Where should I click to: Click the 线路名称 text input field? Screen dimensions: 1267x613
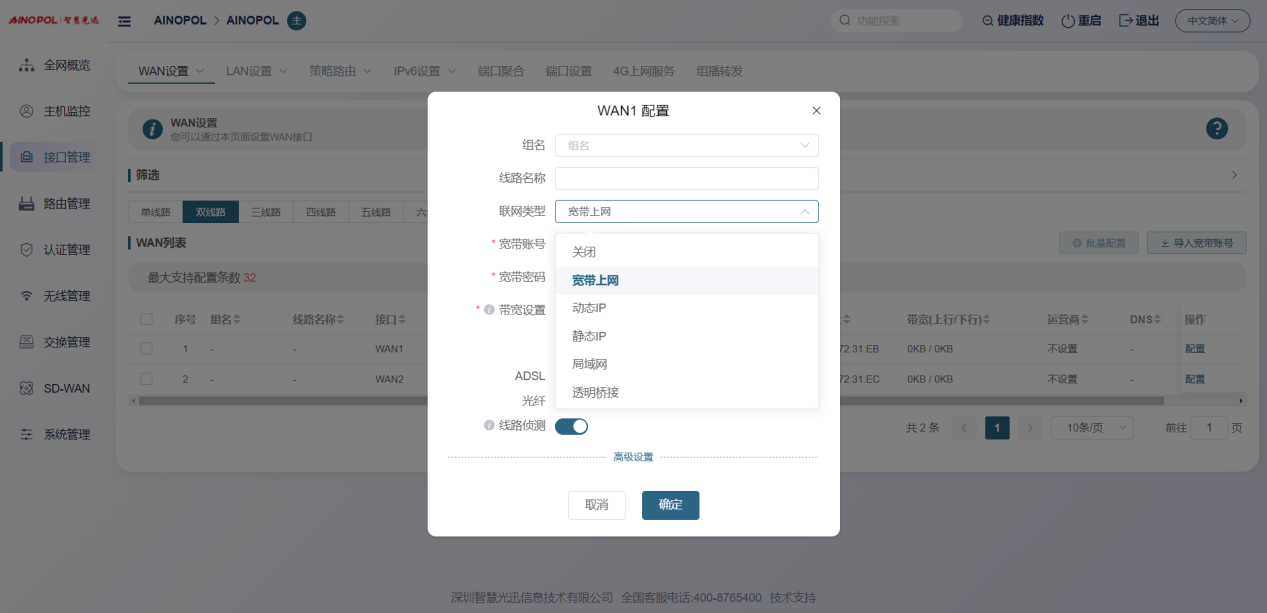coord(686,178)
